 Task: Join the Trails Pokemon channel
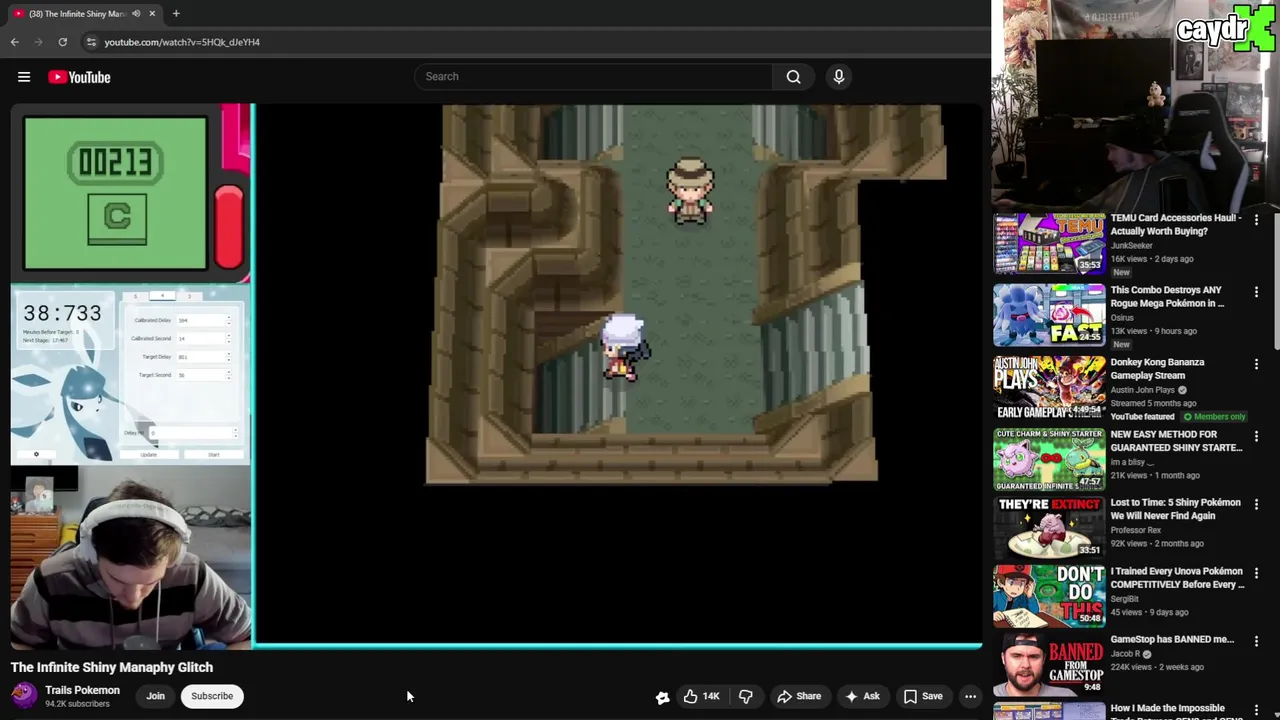coord(156,696)
